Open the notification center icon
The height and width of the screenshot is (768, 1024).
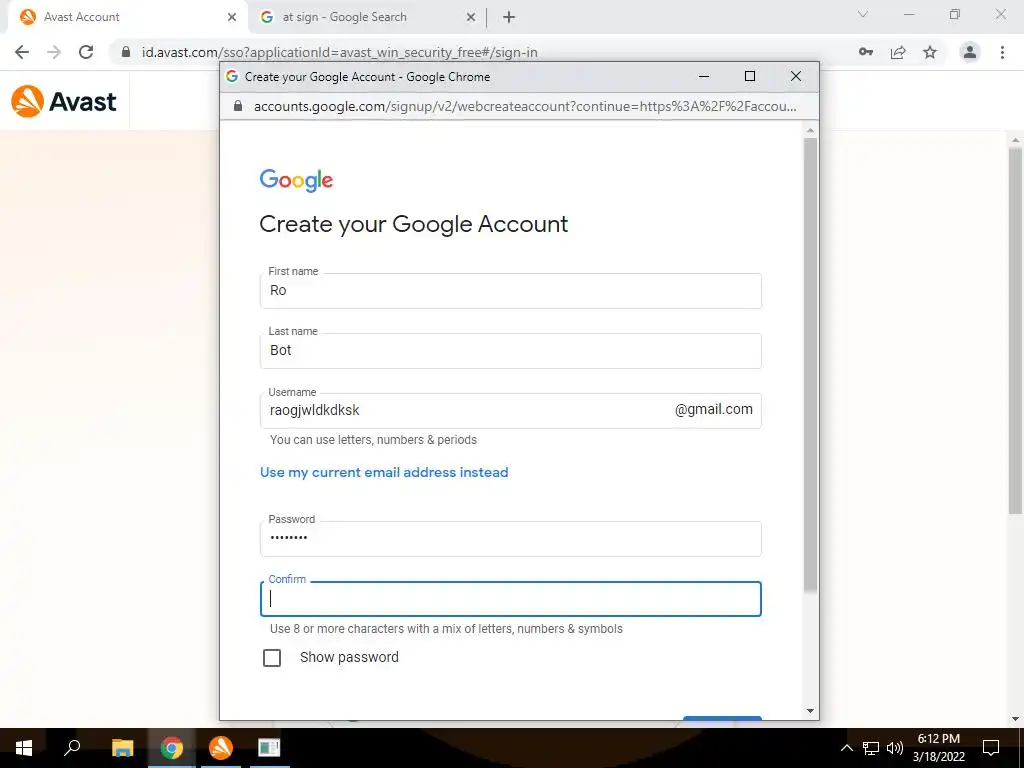click(x=991, y=748)
